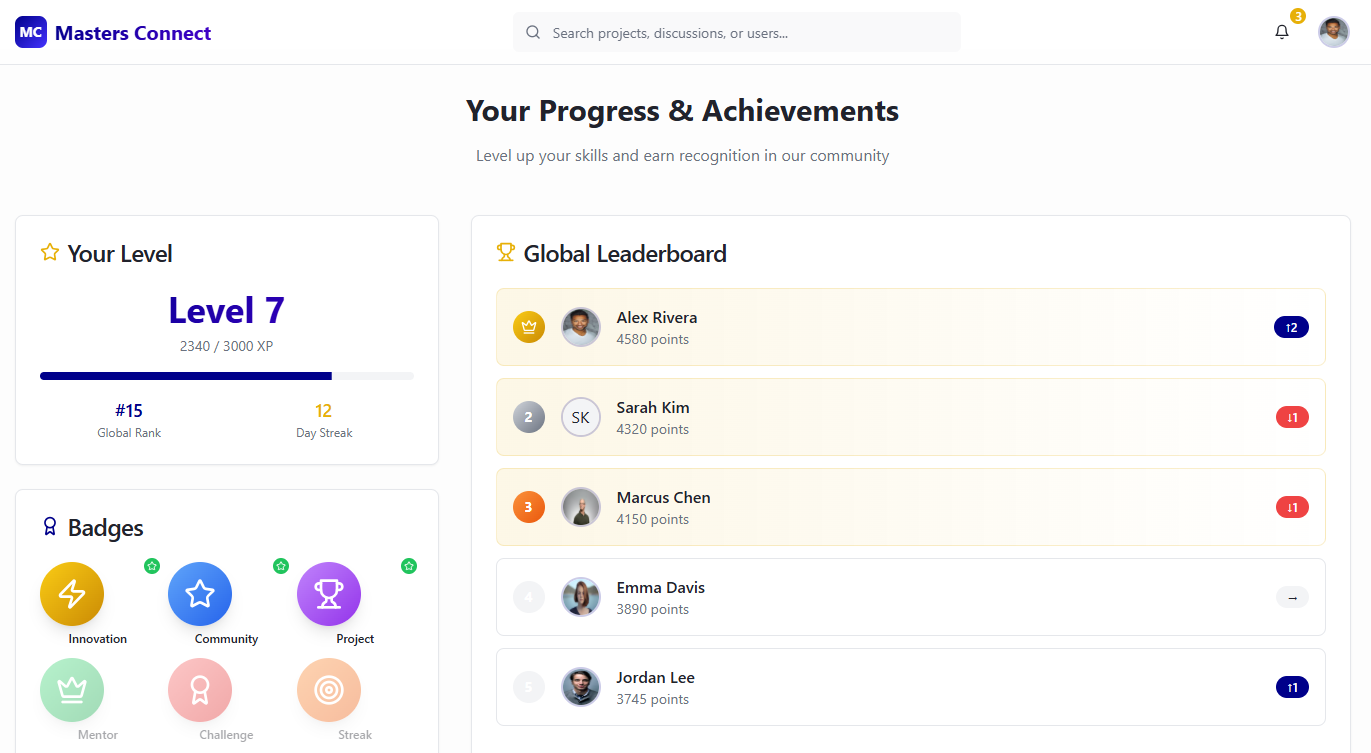The height and width of the screenshot is (753, 1371).
Task: Click the notification bell icon
Action: point(1281,32)
